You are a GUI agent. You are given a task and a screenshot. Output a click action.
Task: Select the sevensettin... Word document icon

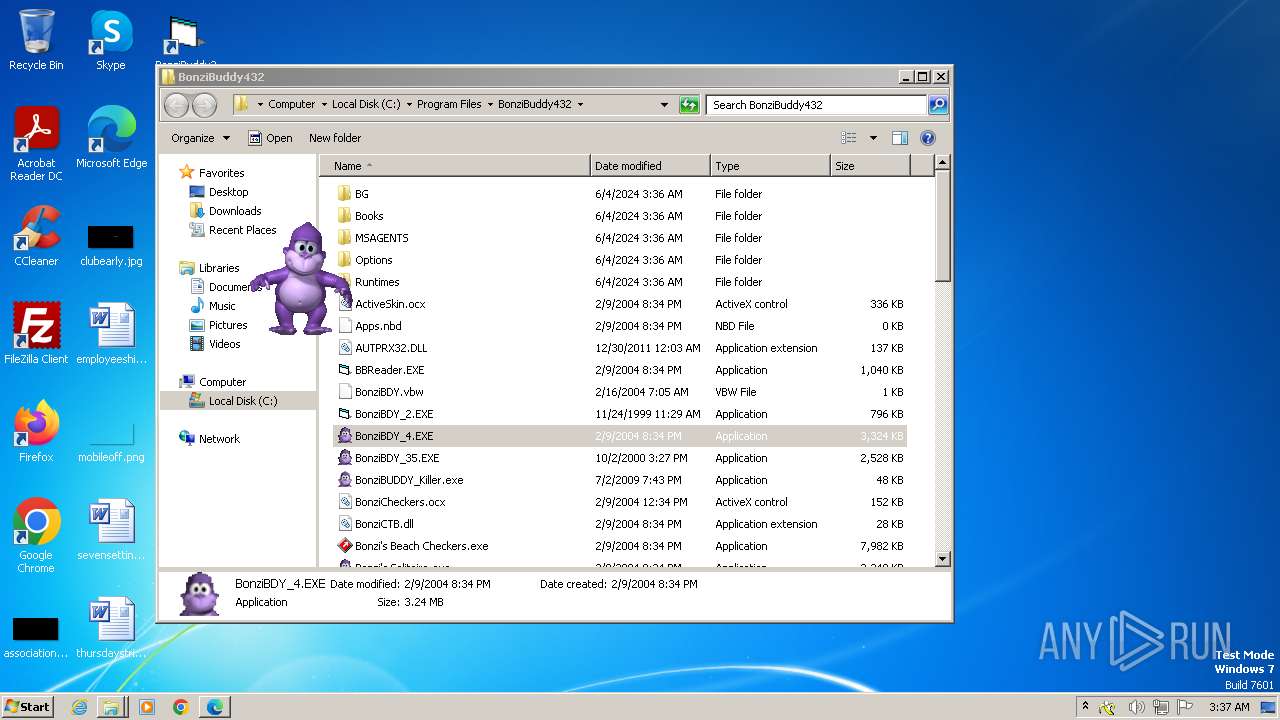click(x=111, y=530)
